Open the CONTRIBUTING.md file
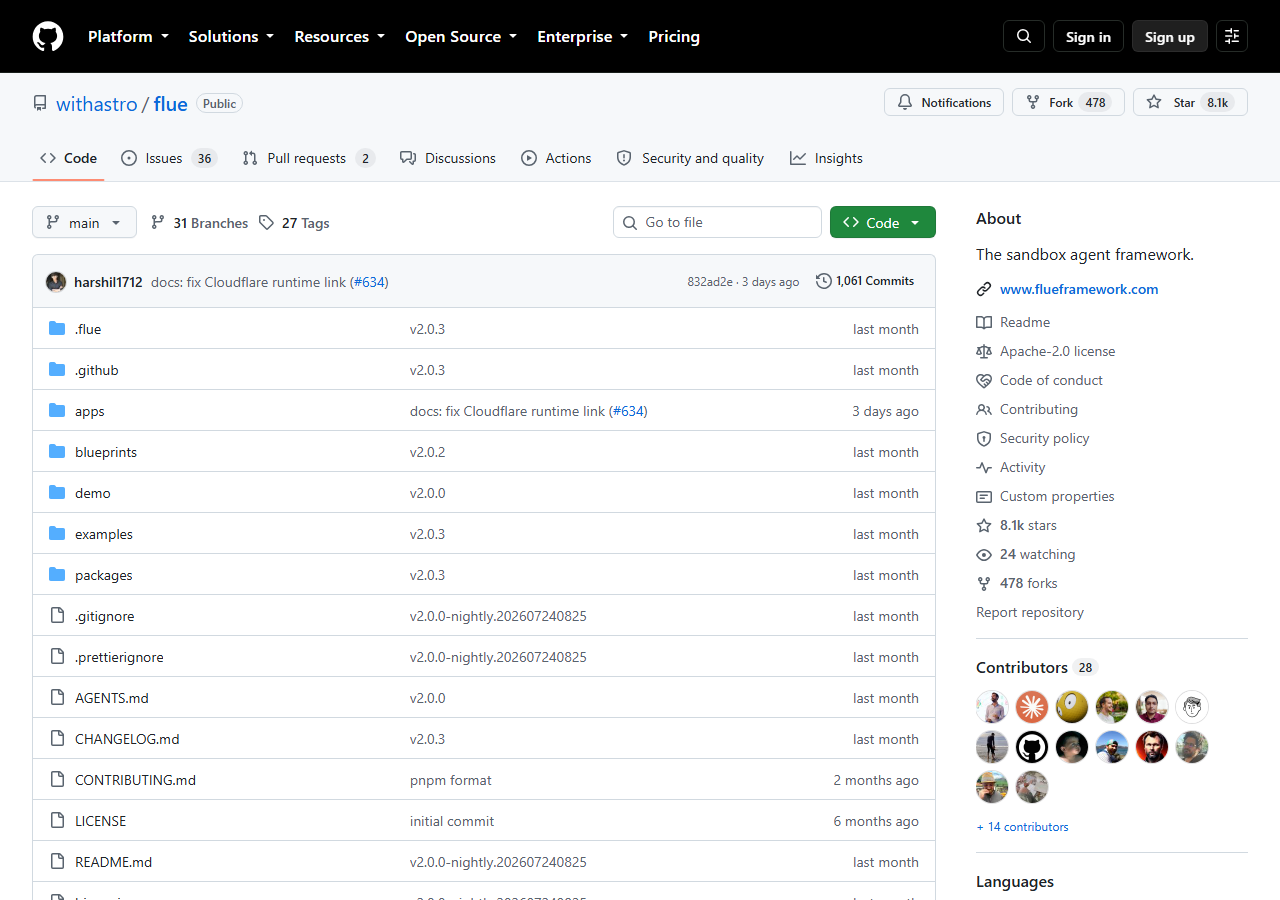This screenshot has height=900, width=1280. pyautogui.click(x=135, y=780)
